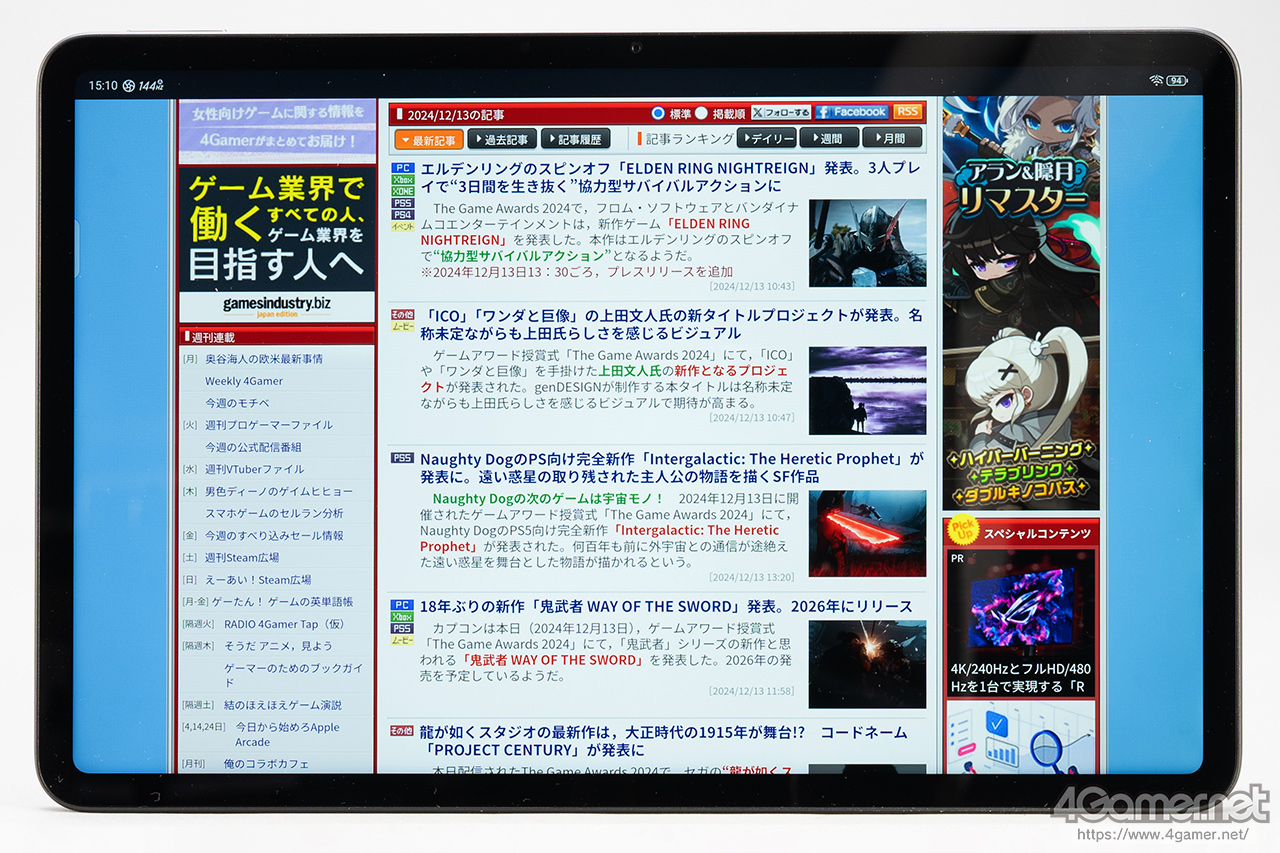Select the 掲載順 sort radio button
Image resolution: width=1280 pixels, height=853 pixels.
tap(702, 114)
